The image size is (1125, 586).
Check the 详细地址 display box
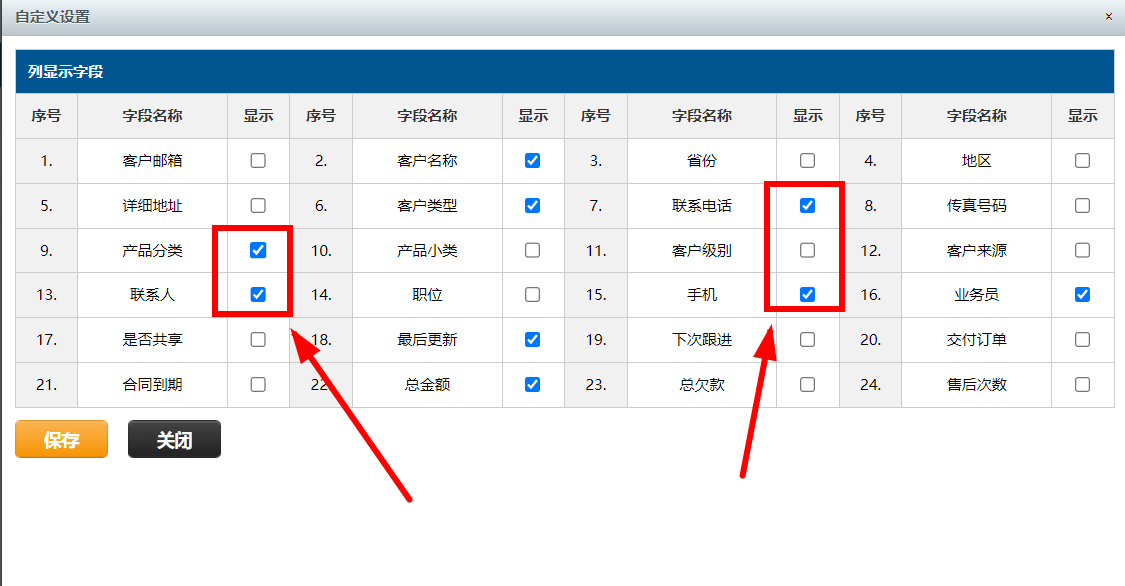[258, 206]
